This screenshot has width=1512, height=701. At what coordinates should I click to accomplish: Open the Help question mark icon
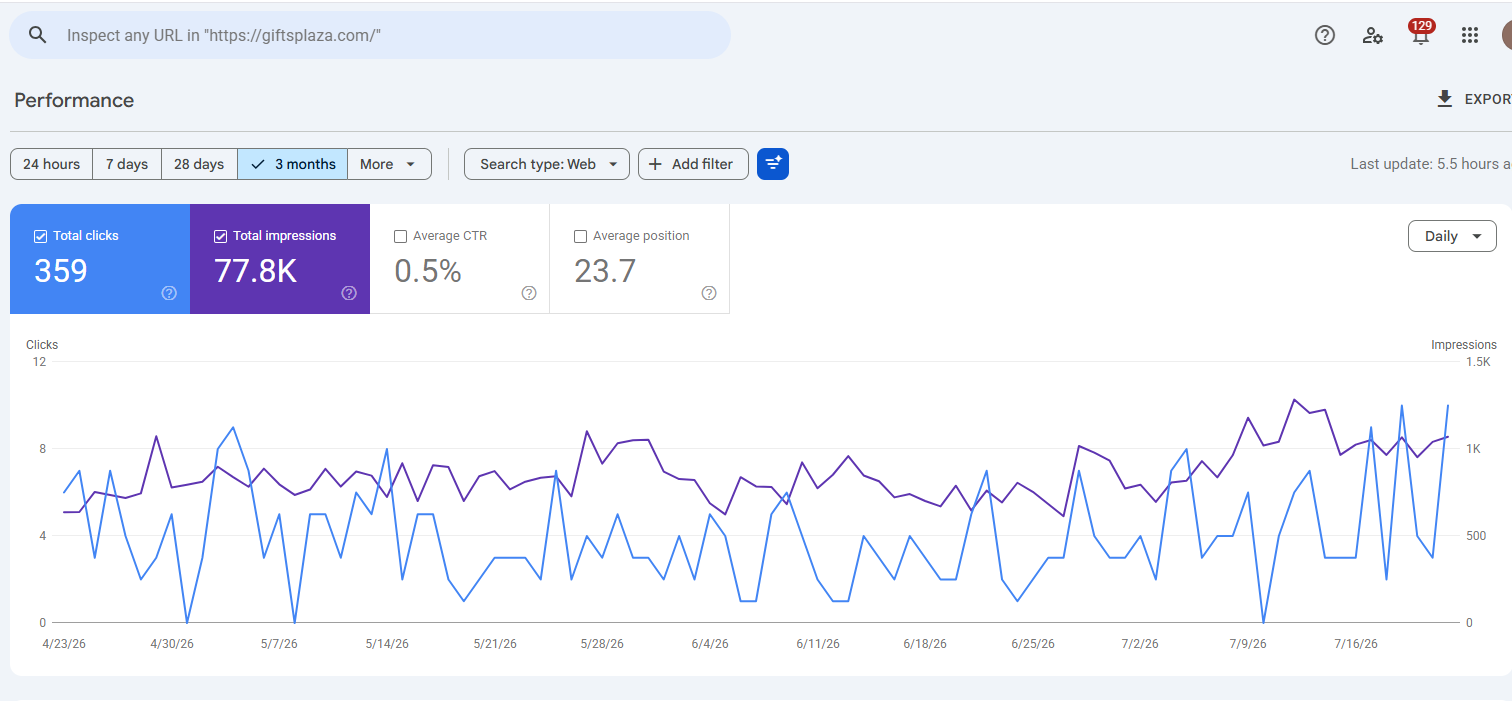1325,35
